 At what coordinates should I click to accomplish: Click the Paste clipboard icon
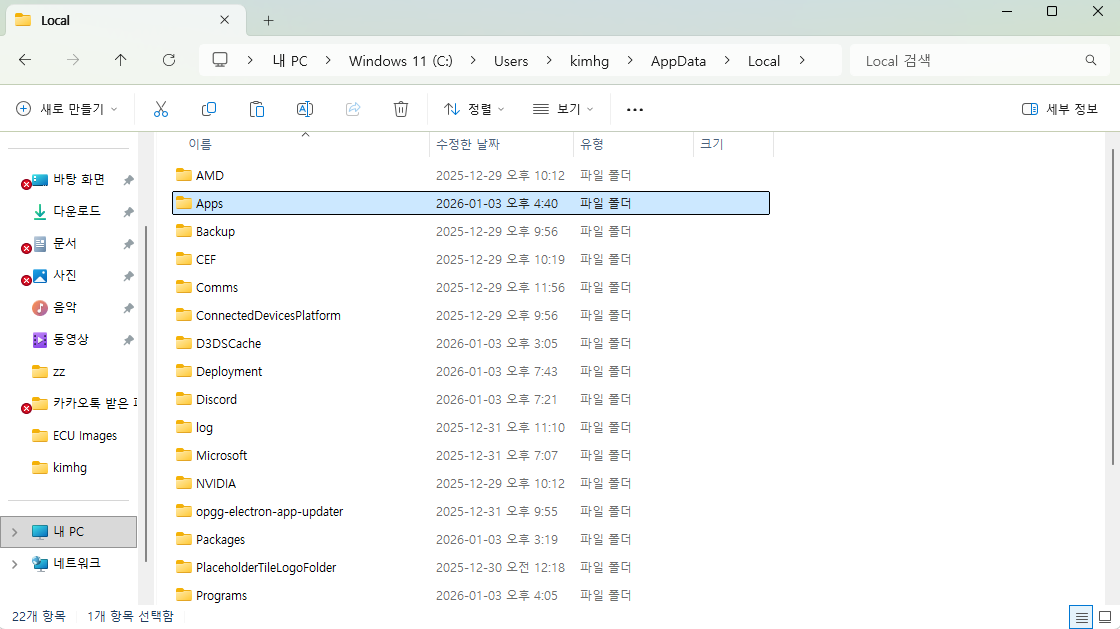tap(257, 109)
